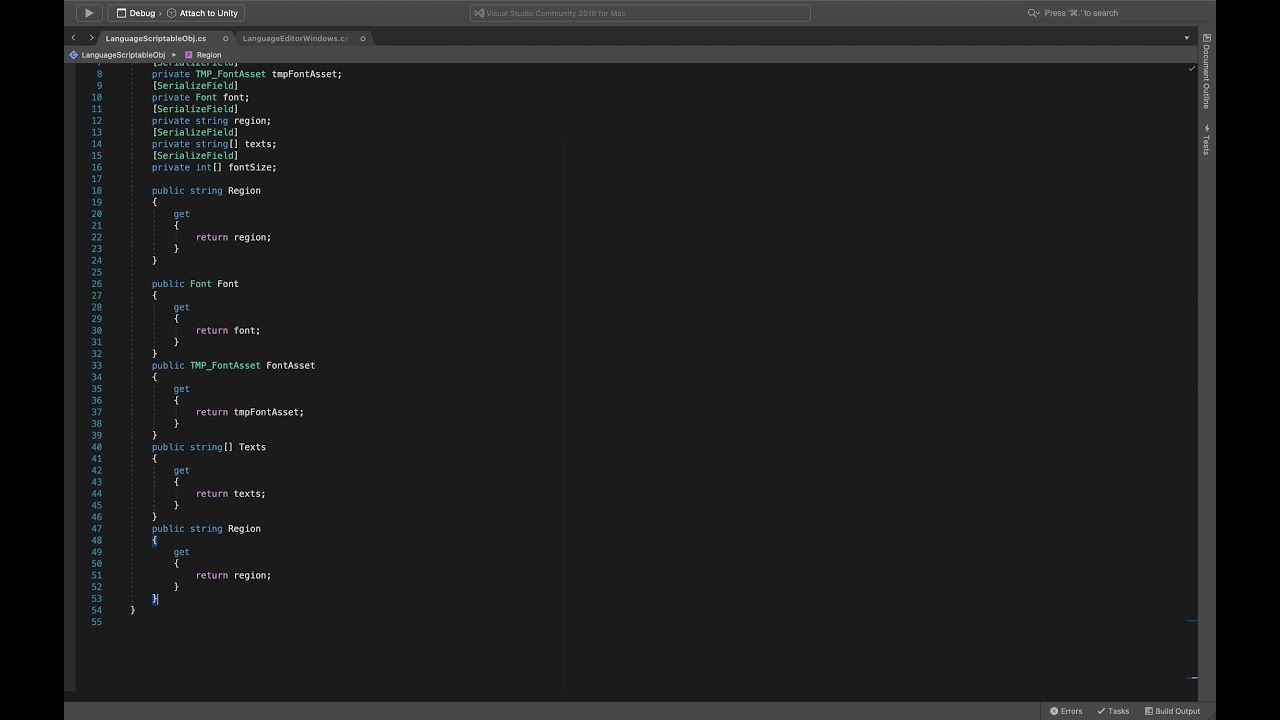Click 'public string Region' on line 18
The height and width of the screenshot is (720, 1280).
(206, 191)
